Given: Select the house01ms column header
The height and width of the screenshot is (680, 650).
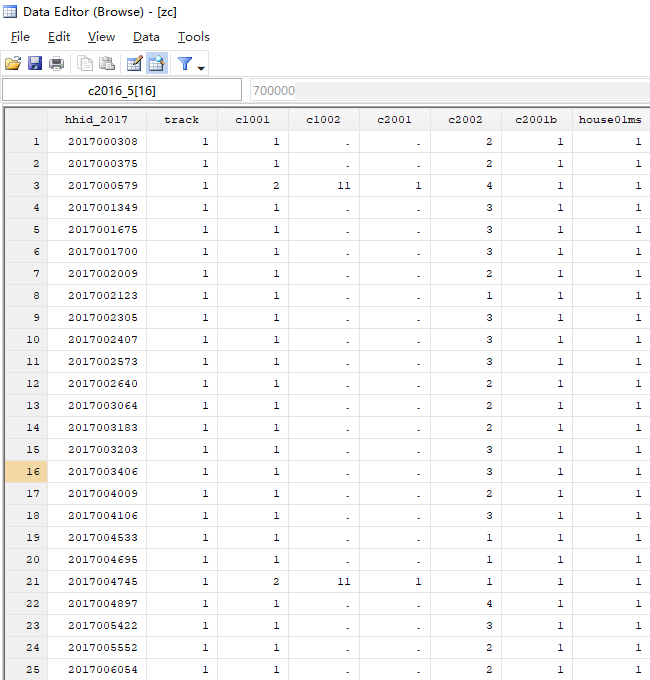Looking at the screenshot, I should [610, 120].
